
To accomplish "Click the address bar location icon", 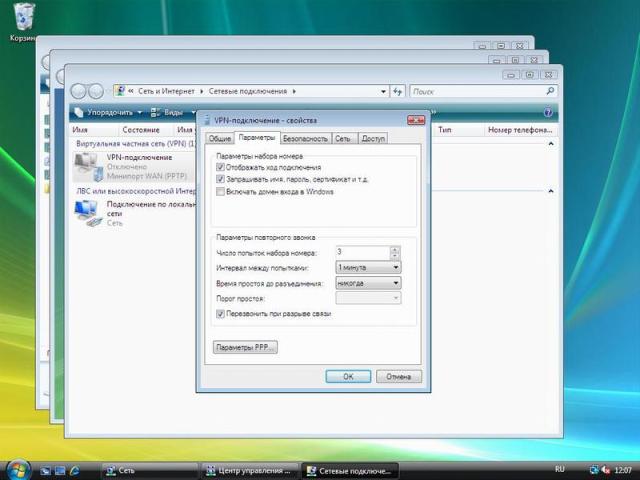I will [119, 91].
